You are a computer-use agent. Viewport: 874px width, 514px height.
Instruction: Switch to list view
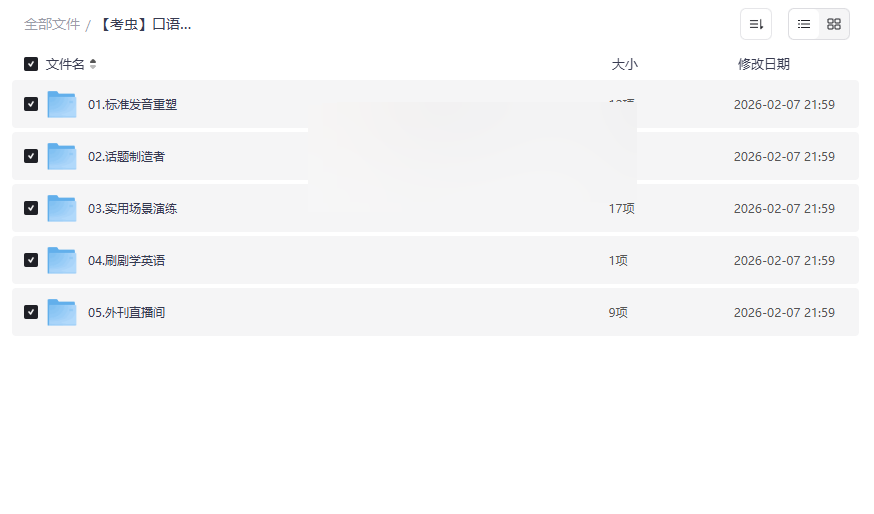click(804, 24)
